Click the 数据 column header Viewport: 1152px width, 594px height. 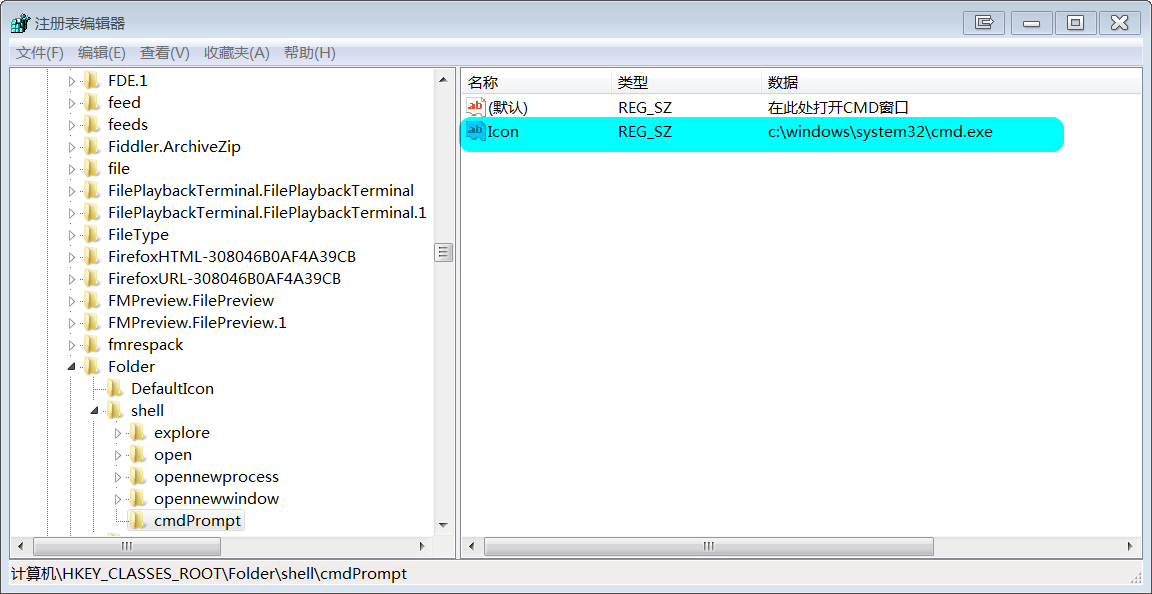click(951, 82)
